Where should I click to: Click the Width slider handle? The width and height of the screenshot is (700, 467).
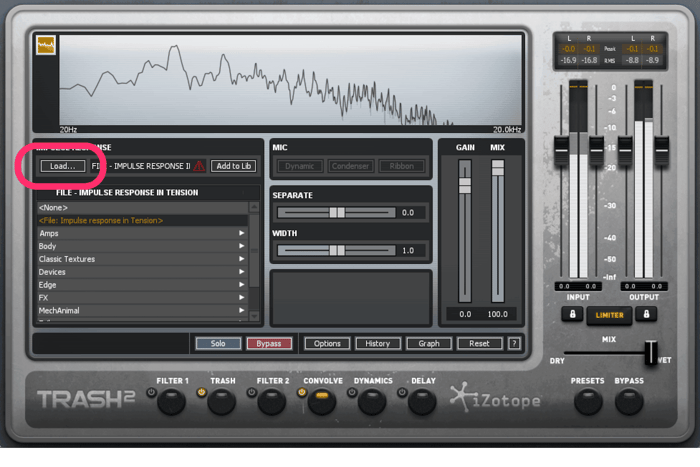pyautogui.click(x=337, y=250)
